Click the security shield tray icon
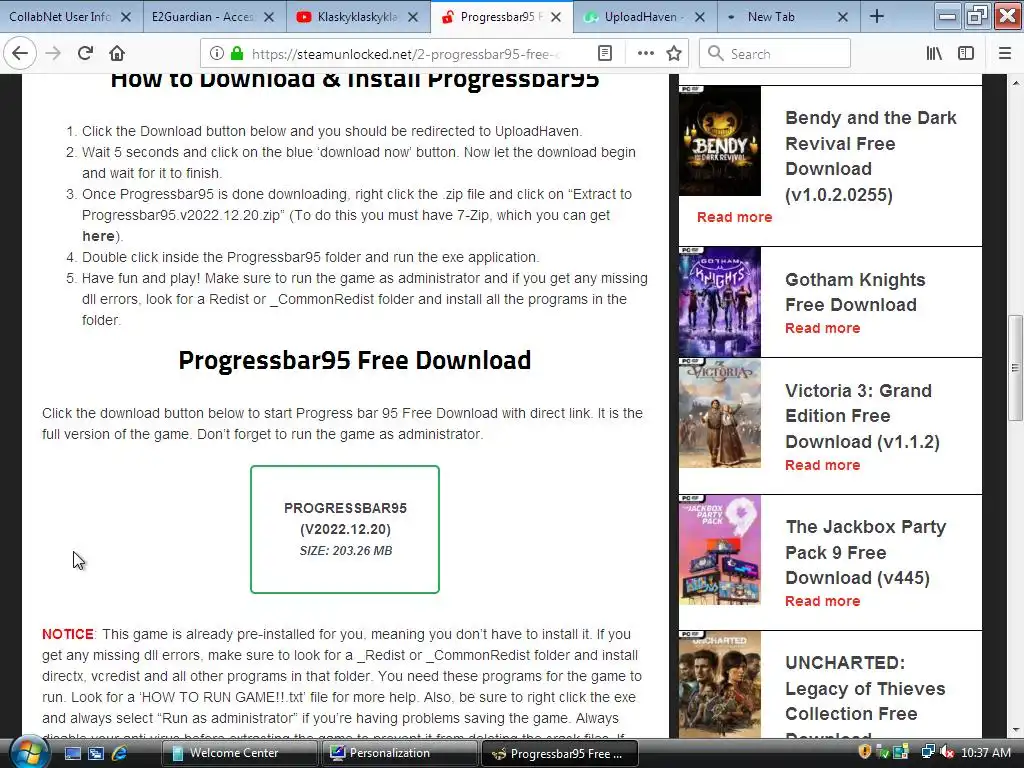 click(865, 753)
